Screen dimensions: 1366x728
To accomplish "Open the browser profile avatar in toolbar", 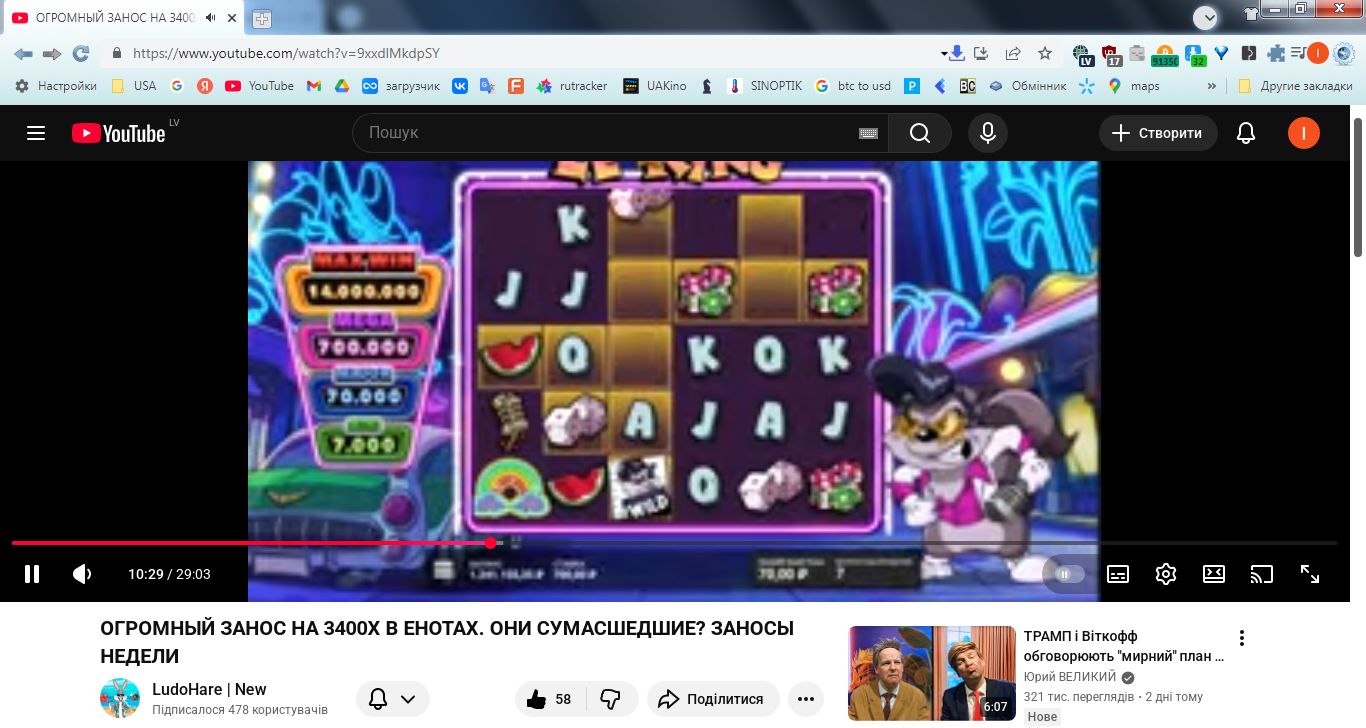I will tap(1318, 53).
